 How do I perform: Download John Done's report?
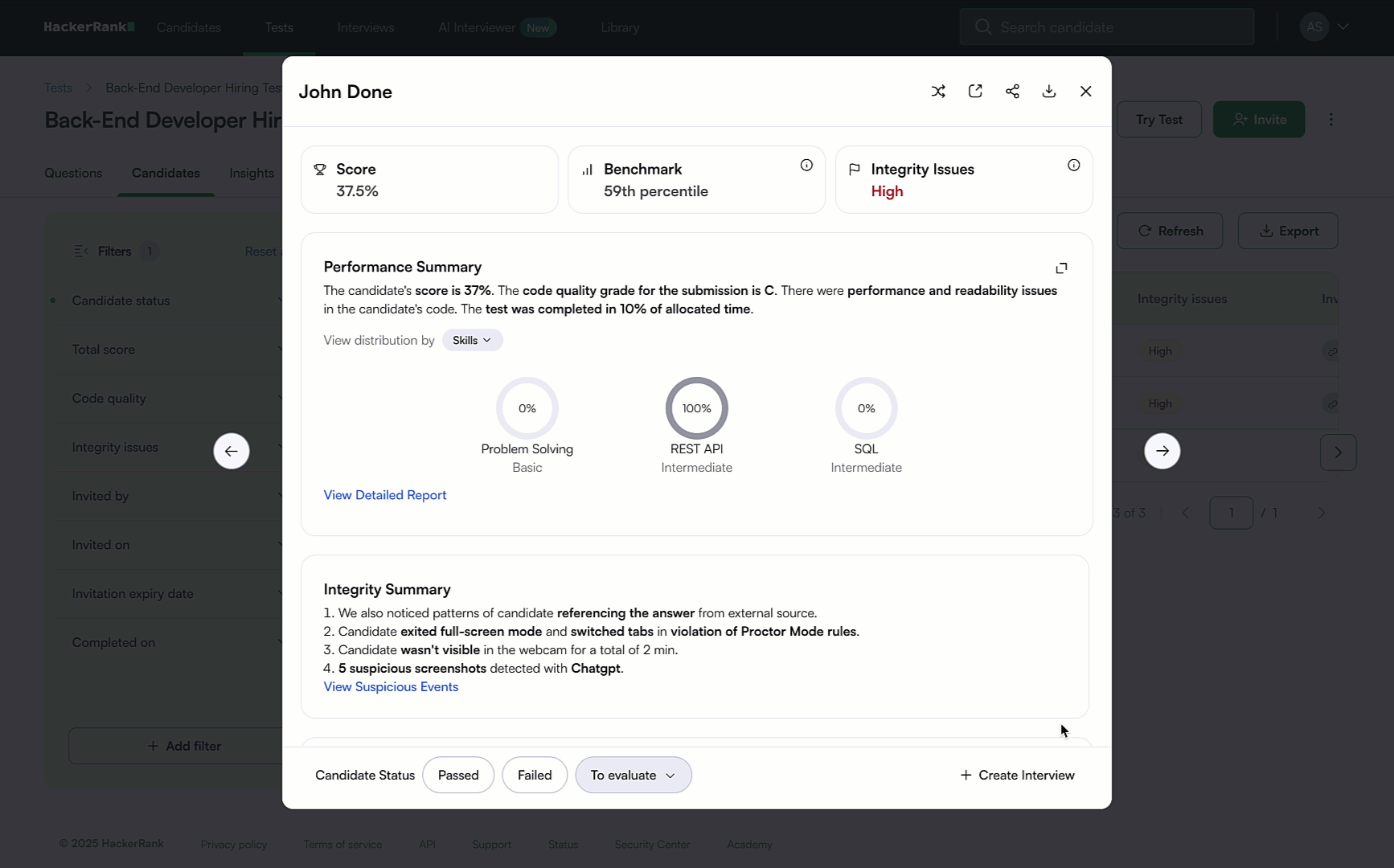(1049, 91)
